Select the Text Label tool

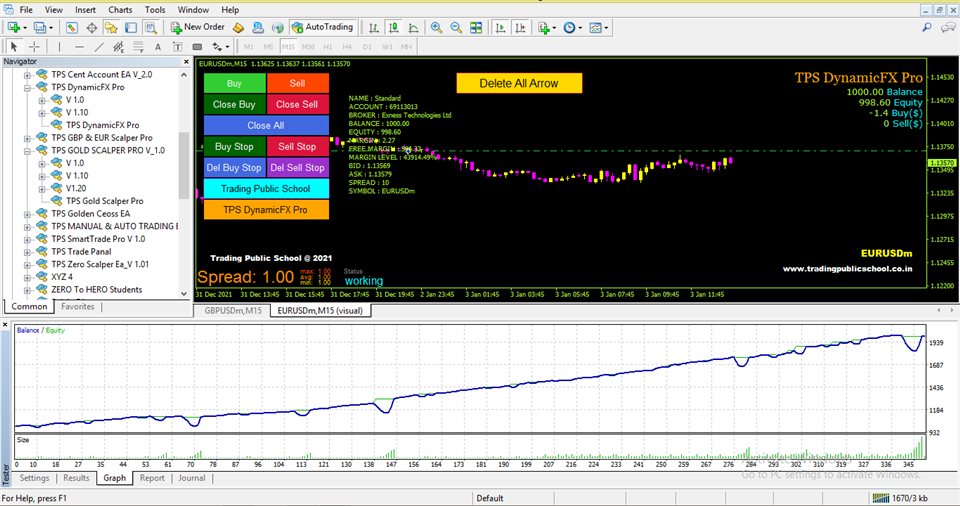point(178,47)
